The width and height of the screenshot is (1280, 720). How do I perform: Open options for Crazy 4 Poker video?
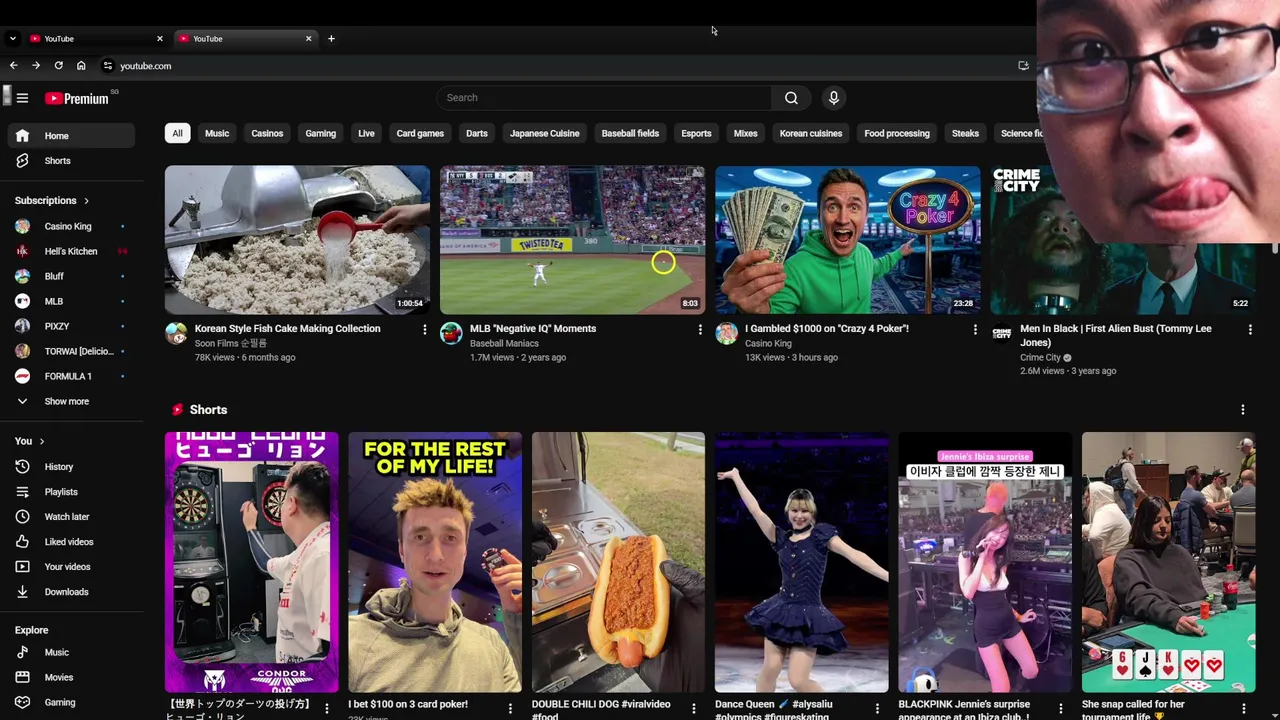[x=975, y=329]
